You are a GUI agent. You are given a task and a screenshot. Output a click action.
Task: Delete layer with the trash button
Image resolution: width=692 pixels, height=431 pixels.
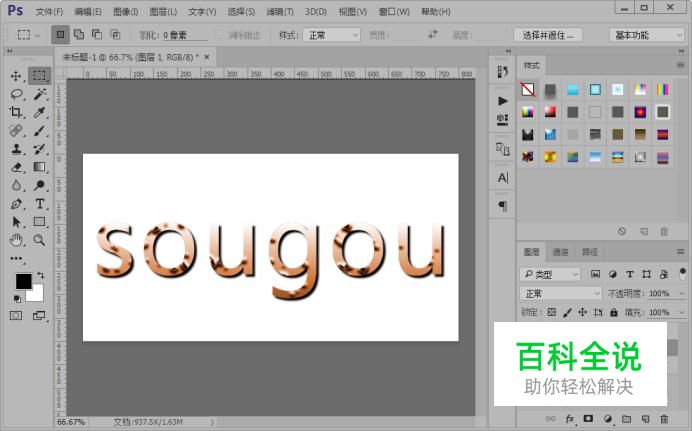click(x=664, y=419)
